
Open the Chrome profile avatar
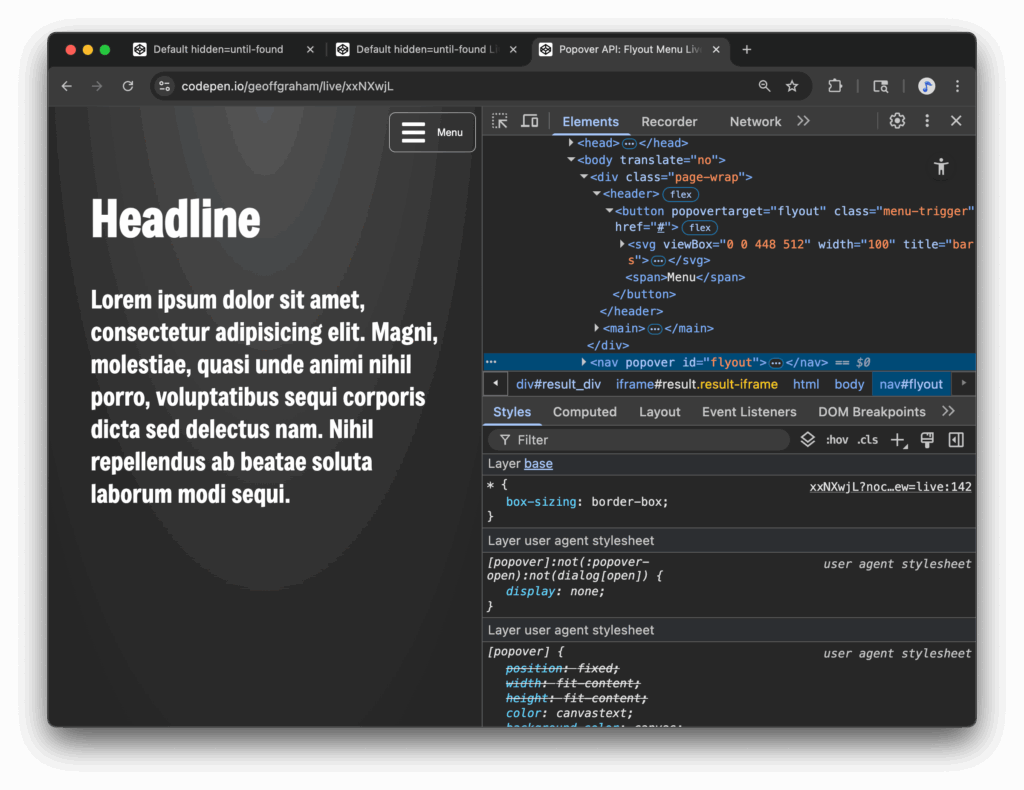pos(926,86)
